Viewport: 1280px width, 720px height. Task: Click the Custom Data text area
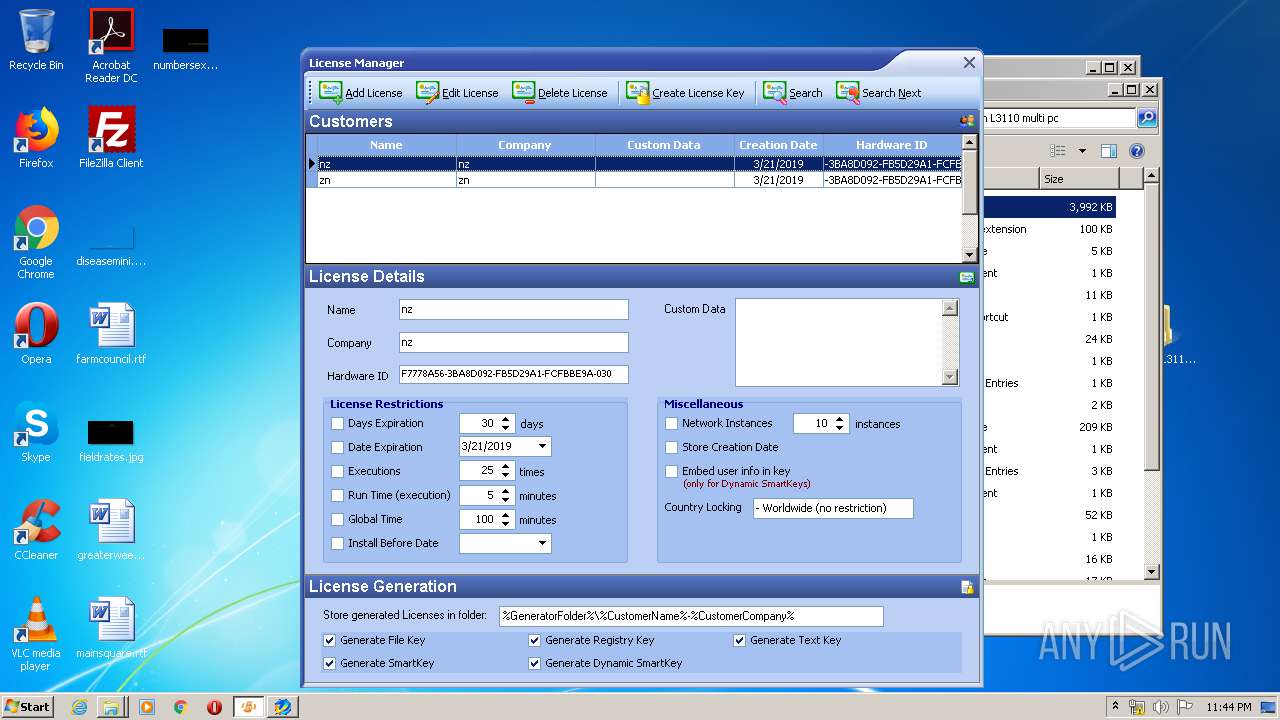point(839,342)
